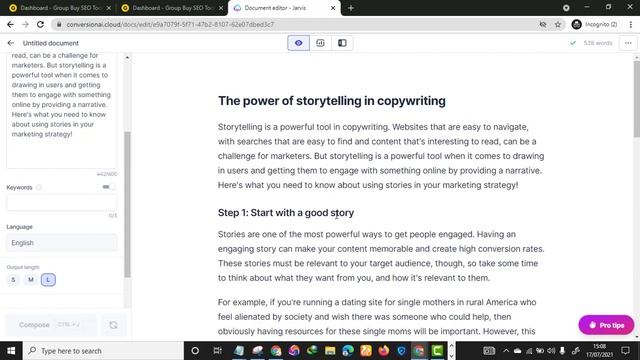Click the Windows search box
The image size is (640, 360).
point(104,351)
